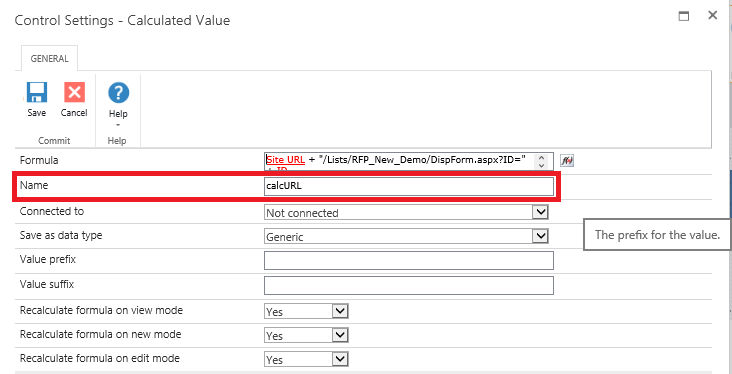
Task: Click the Connected to label
Action: click(x=52, y=211)
